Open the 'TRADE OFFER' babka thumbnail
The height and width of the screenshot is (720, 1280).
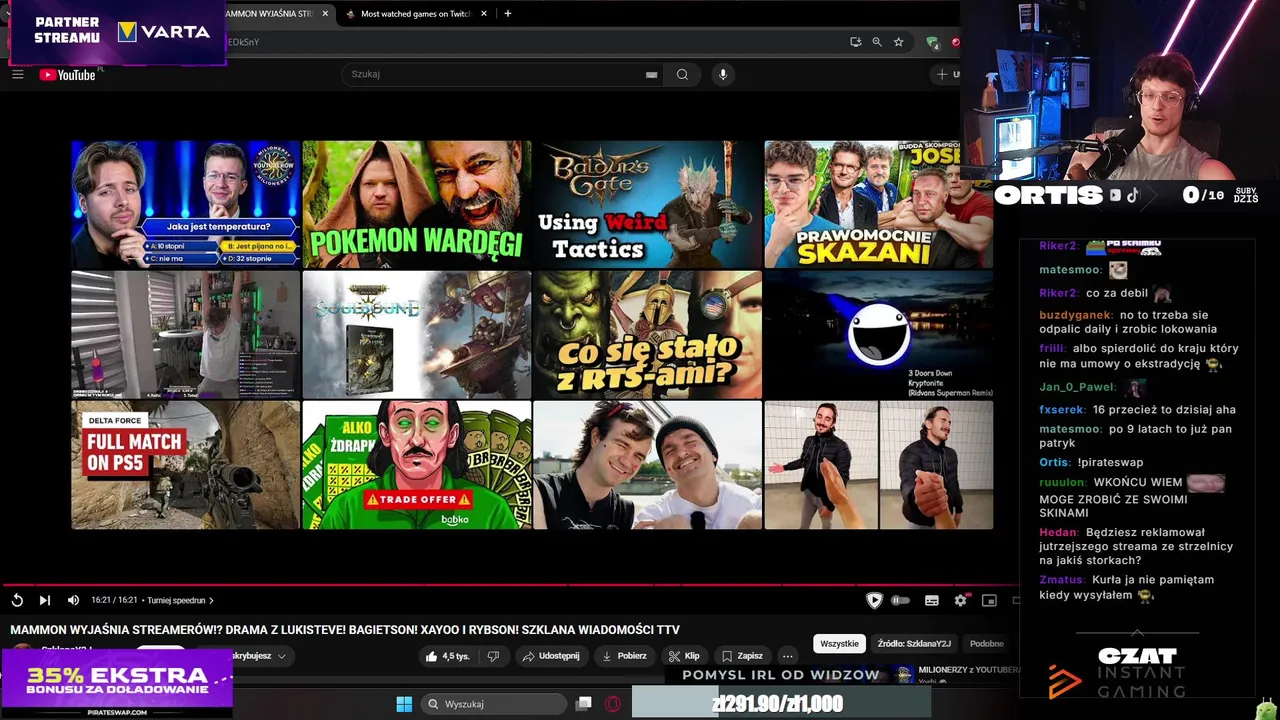[x=417, y=465]
